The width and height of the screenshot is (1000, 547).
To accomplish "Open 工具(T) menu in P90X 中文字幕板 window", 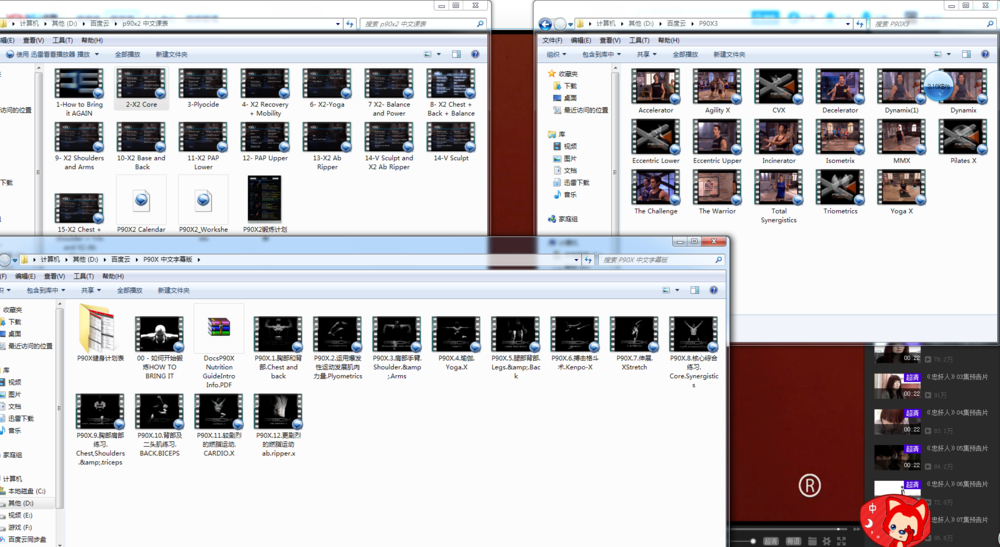I will coord(84,276).
